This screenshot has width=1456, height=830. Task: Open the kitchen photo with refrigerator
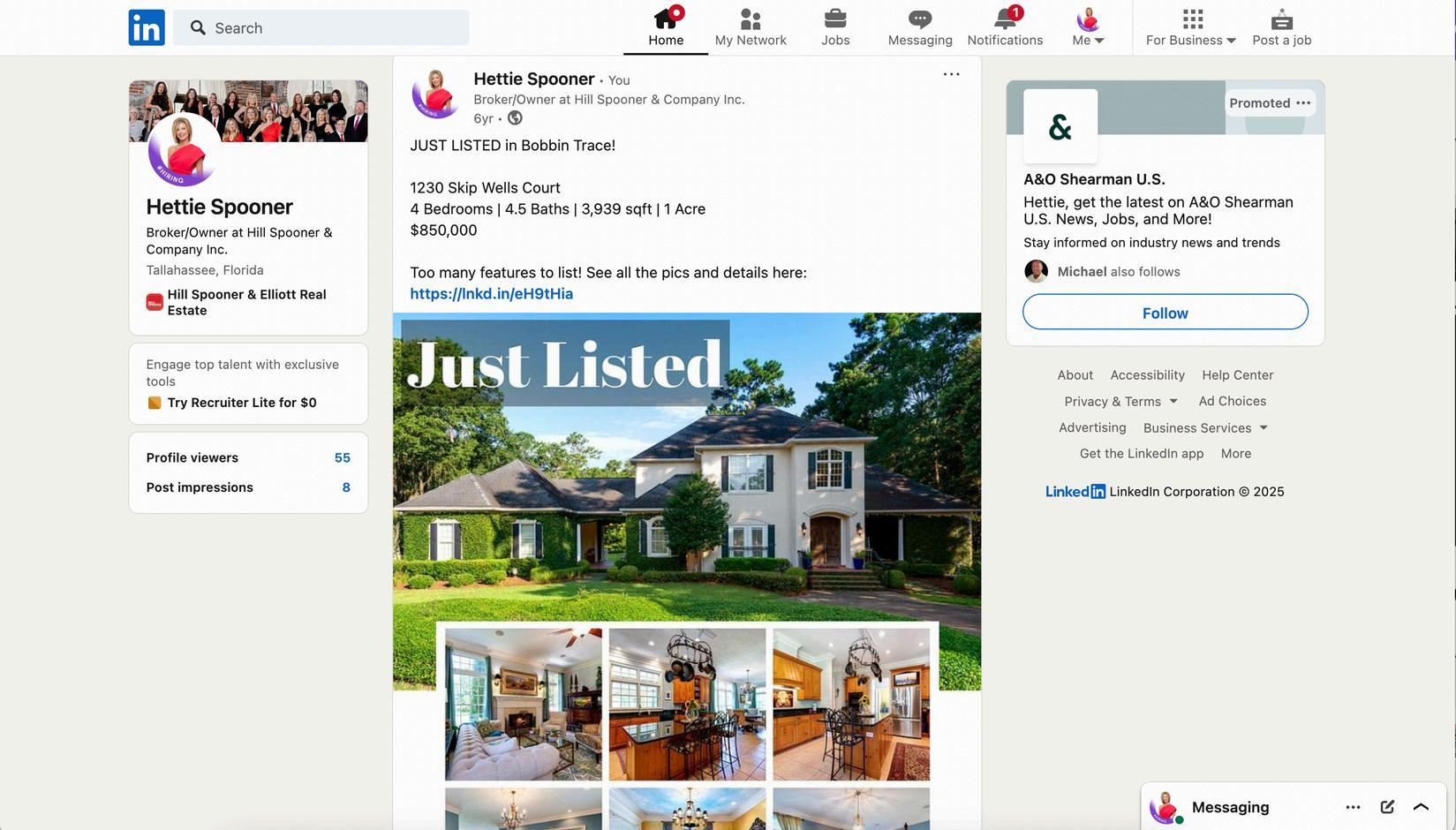851,705
